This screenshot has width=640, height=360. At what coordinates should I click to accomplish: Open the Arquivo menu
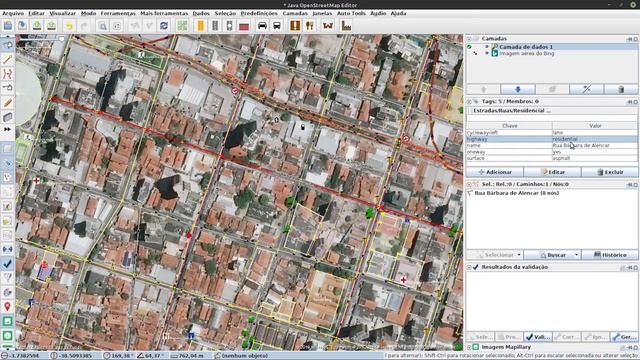coord(13,13)
